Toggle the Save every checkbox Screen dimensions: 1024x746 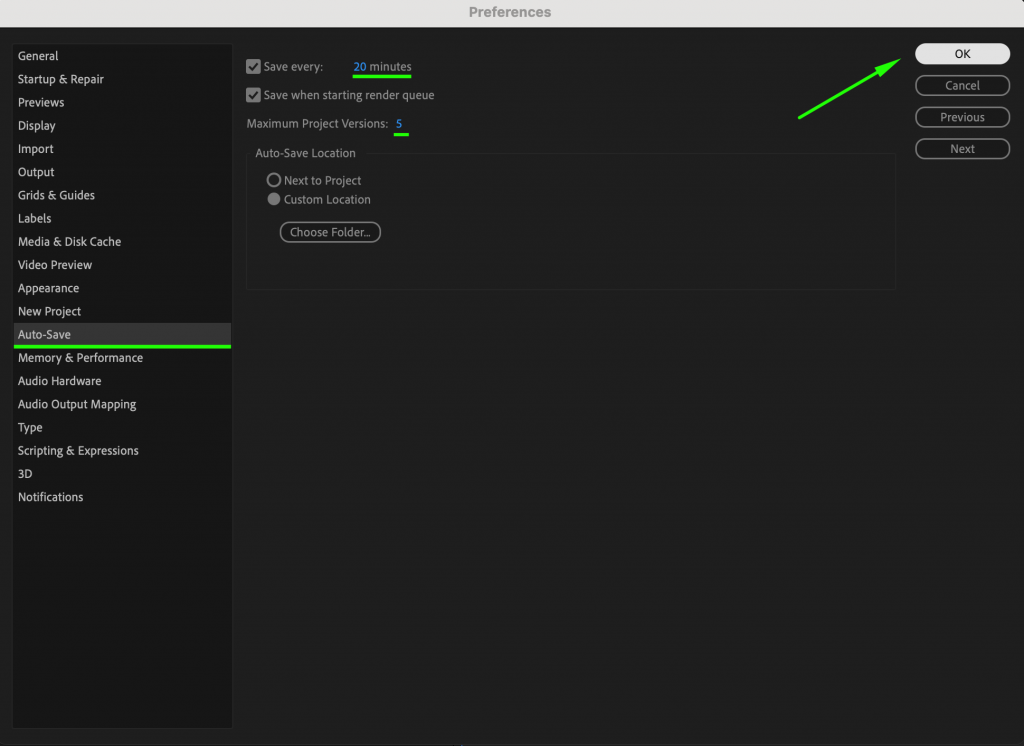pos(253,67)
